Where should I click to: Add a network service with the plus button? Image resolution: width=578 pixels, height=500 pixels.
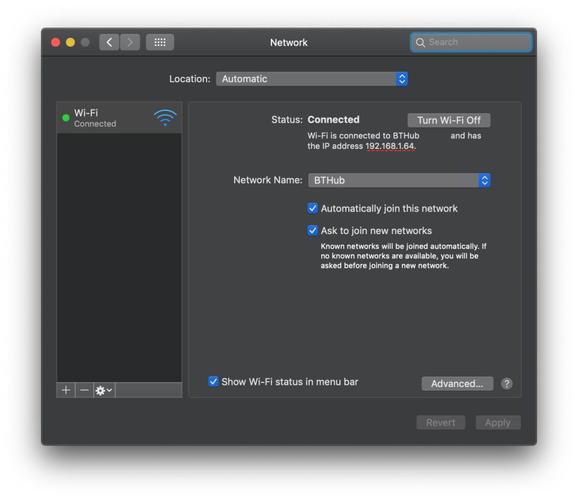tap(66, 390)
